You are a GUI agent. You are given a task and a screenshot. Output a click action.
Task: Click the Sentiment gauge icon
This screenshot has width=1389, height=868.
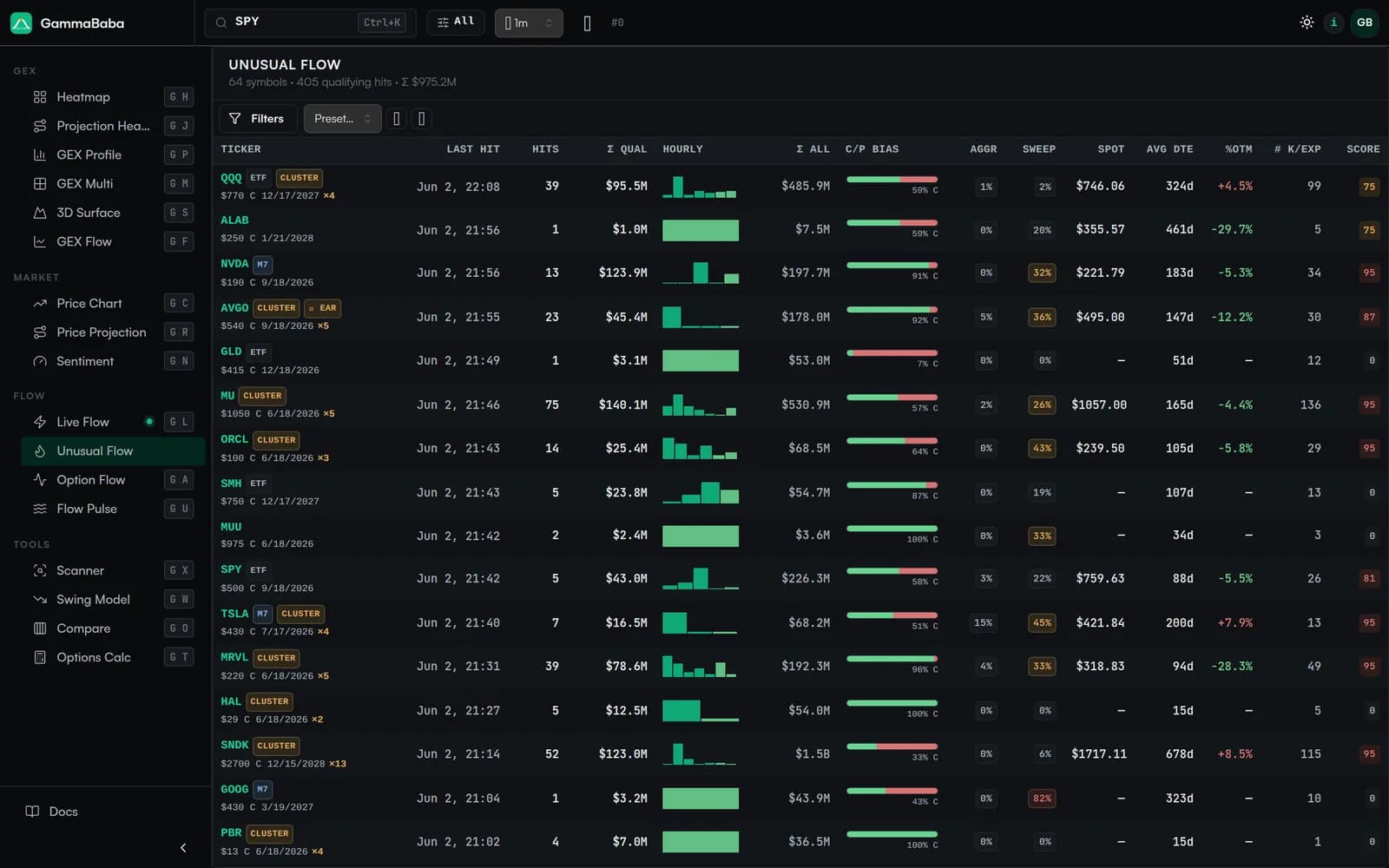click(40, 361)
